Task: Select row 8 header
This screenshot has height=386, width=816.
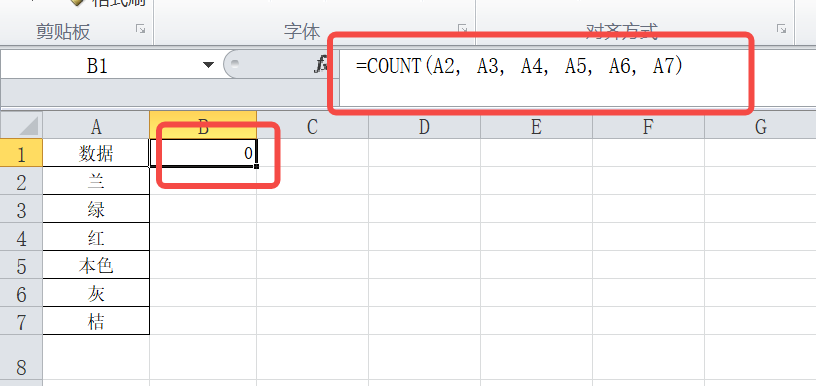Action: [x=21, y=357]
